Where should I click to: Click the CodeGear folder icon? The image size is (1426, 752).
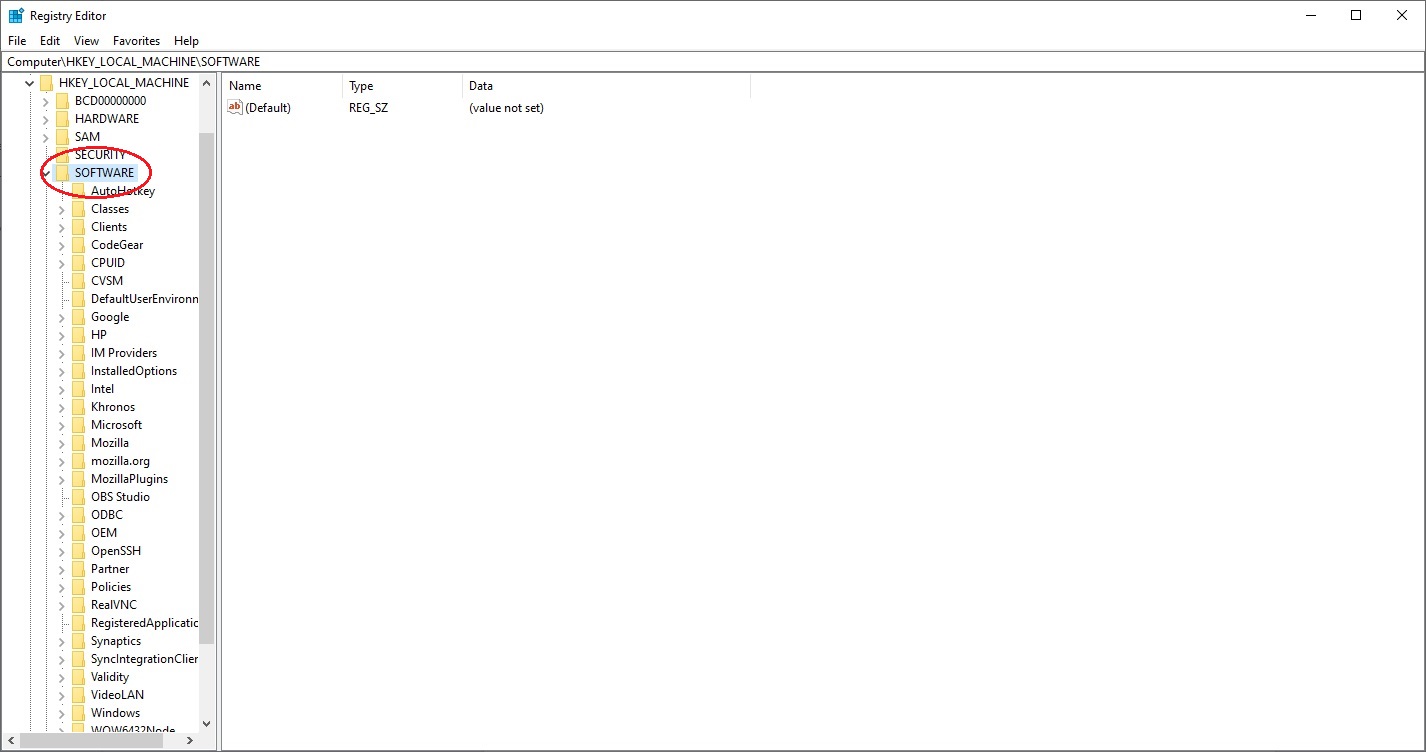click(78, 245)
